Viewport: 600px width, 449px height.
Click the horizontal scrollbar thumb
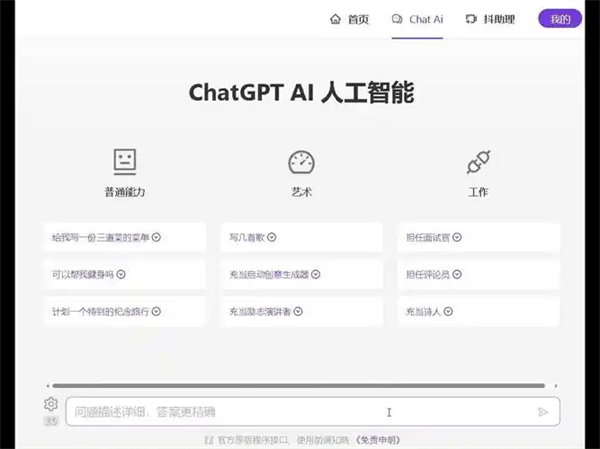point(298,385)
